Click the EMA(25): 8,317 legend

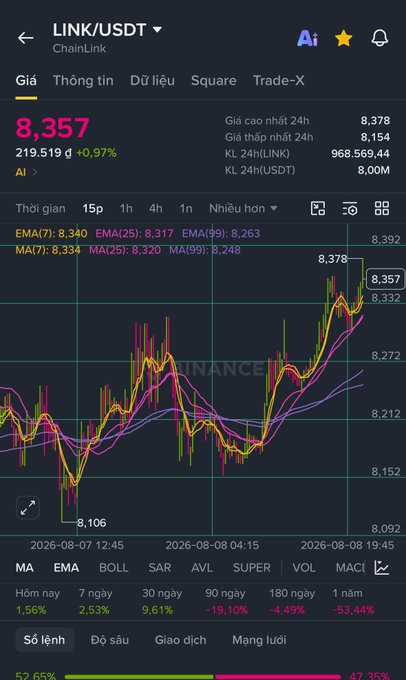[x=134, y=233]
